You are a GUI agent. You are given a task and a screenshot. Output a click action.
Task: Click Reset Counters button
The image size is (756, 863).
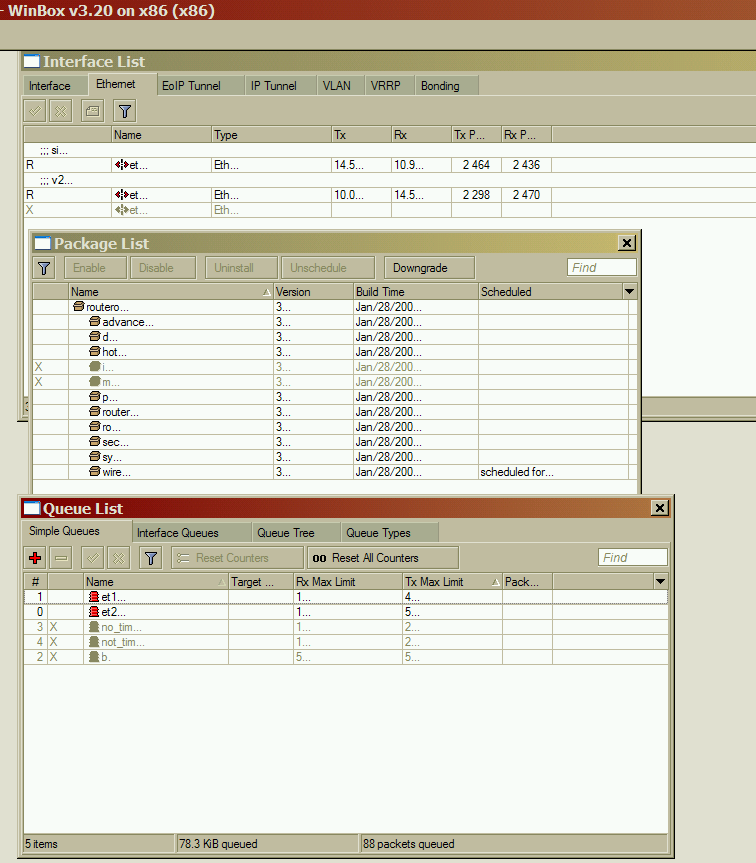(x=237, y=558)
